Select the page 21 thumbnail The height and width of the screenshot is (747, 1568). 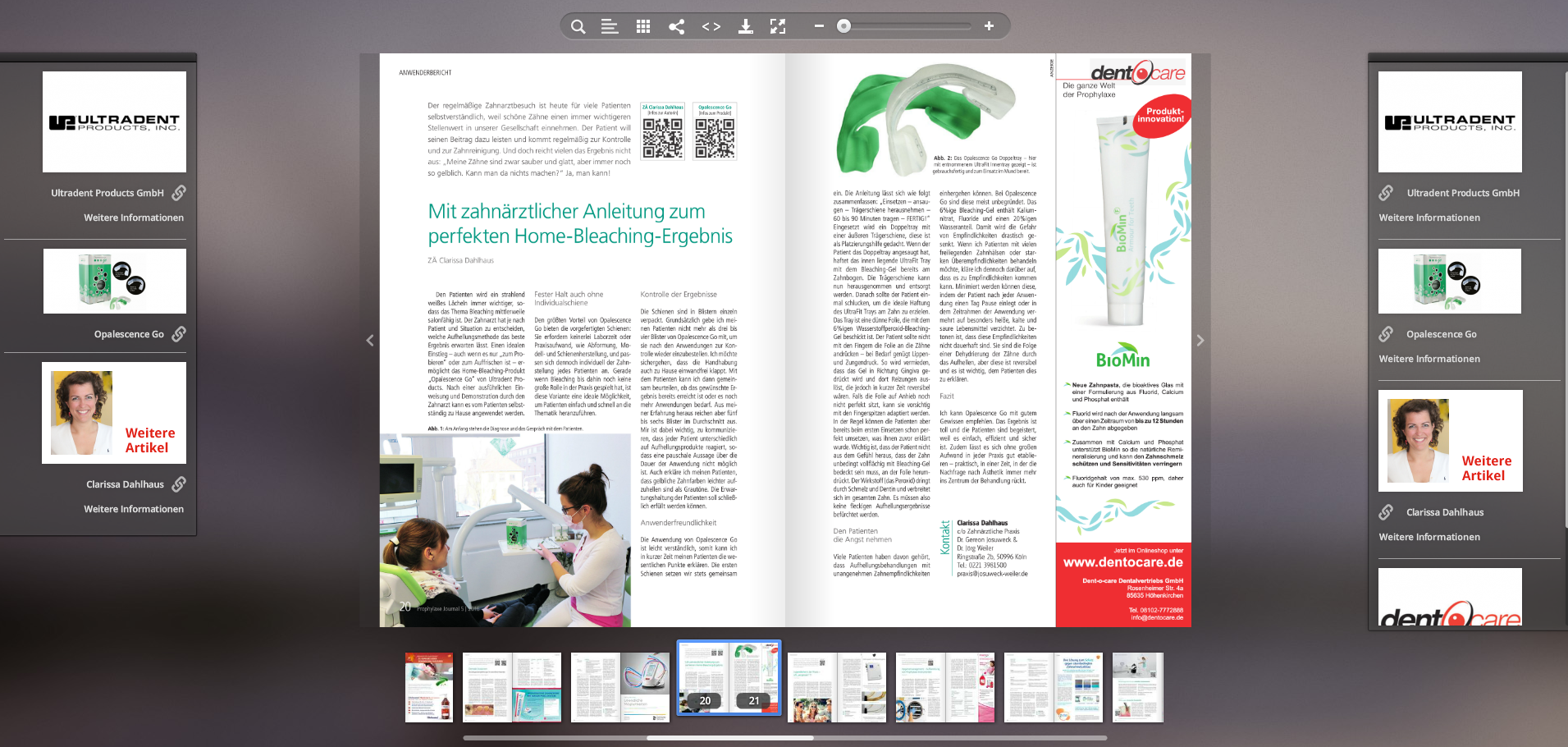point(753,678)
